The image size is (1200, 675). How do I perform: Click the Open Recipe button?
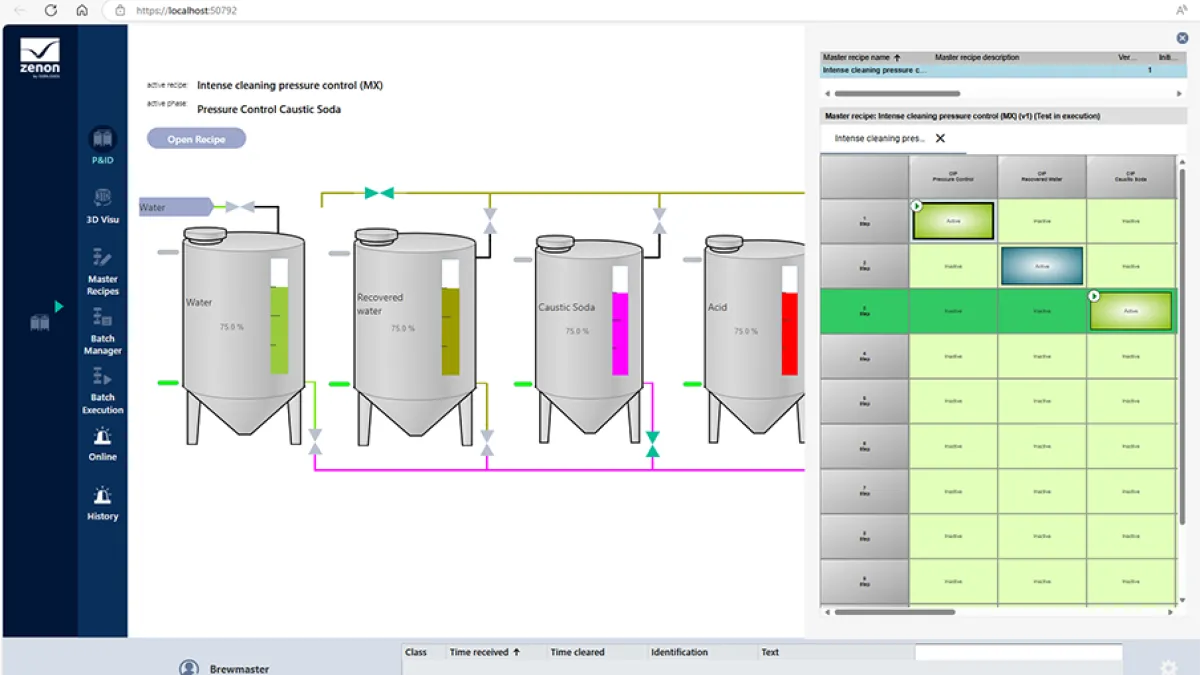click(196, 139)
